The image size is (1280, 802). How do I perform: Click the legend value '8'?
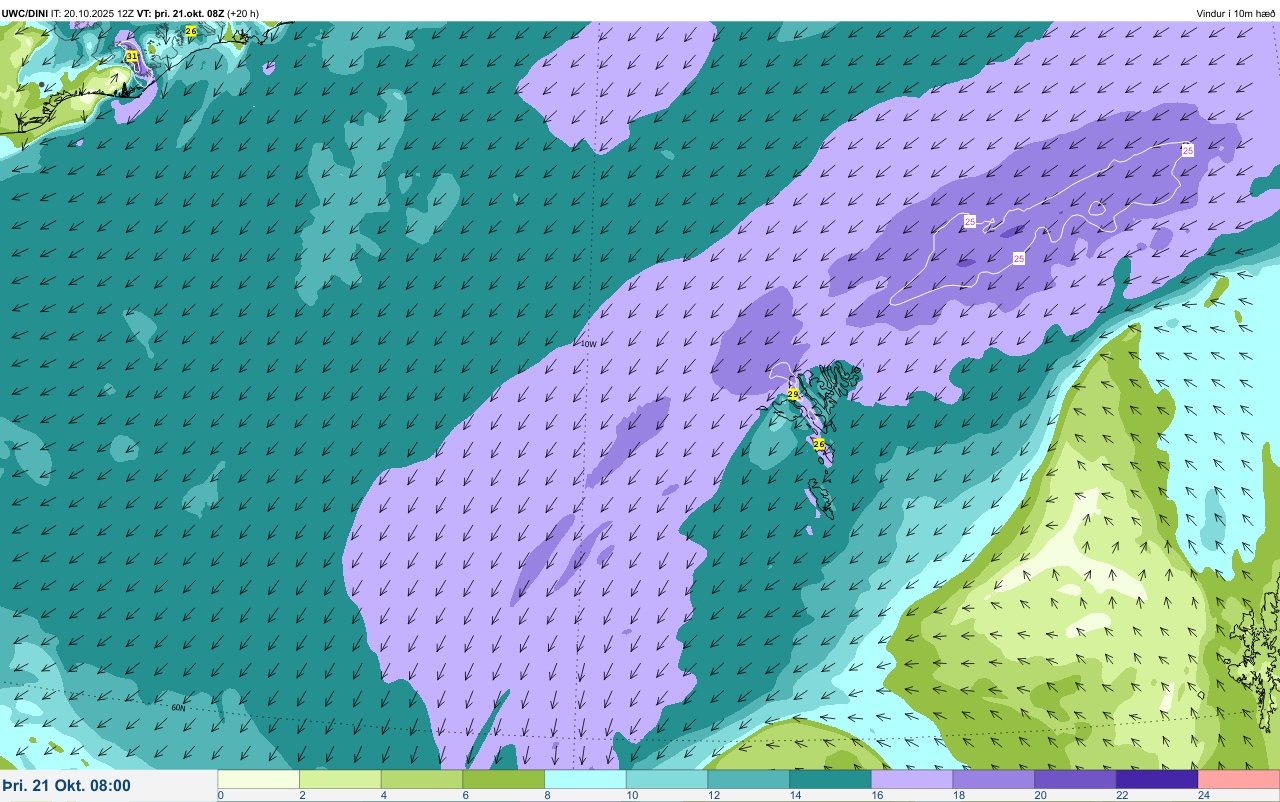[x=548, y=795]
